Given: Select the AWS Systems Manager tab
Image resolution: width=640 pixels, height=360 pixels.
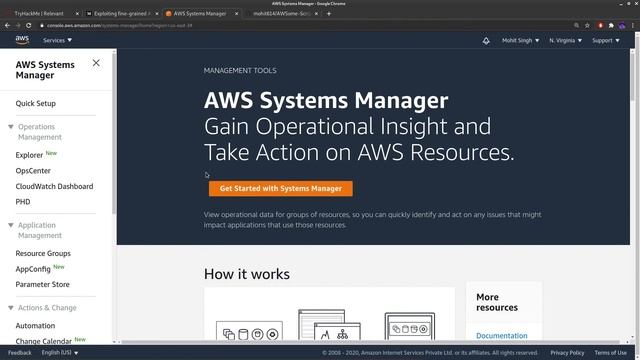Looking at the screenshot, I should coord(200,13).
